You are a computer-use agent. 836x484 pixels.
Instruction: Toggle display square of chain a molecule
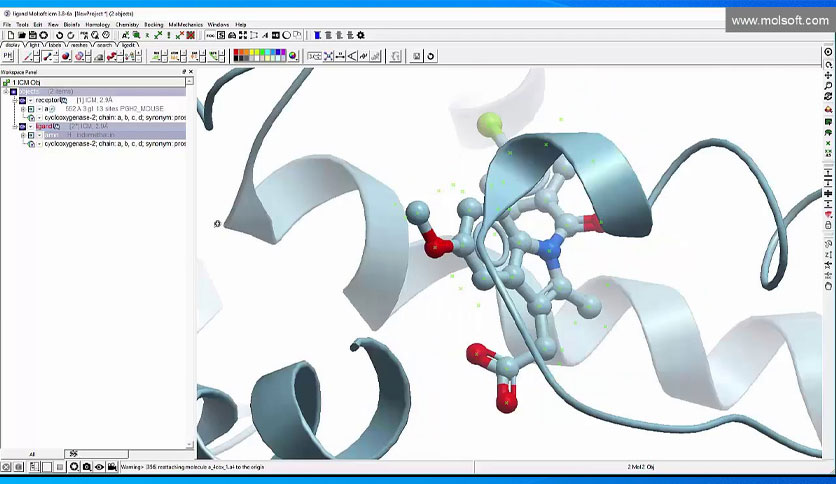[31, 109]
